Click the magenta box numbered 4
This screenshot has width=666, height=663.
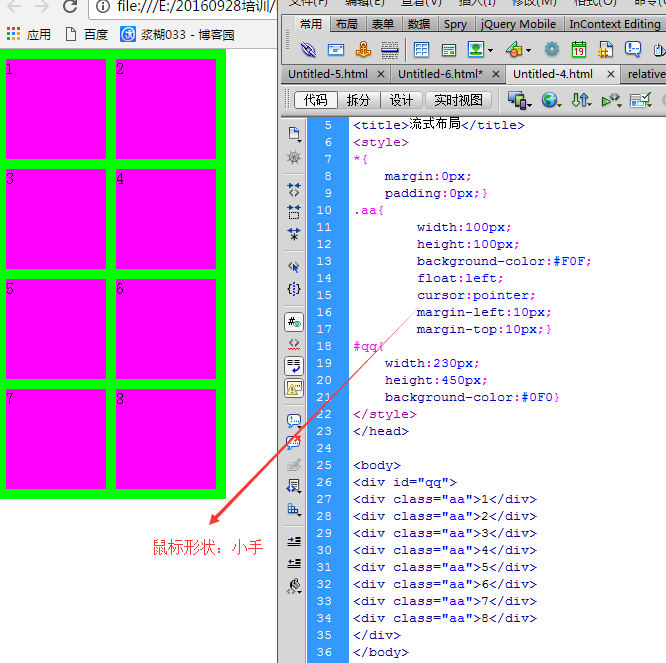[166, 219]
